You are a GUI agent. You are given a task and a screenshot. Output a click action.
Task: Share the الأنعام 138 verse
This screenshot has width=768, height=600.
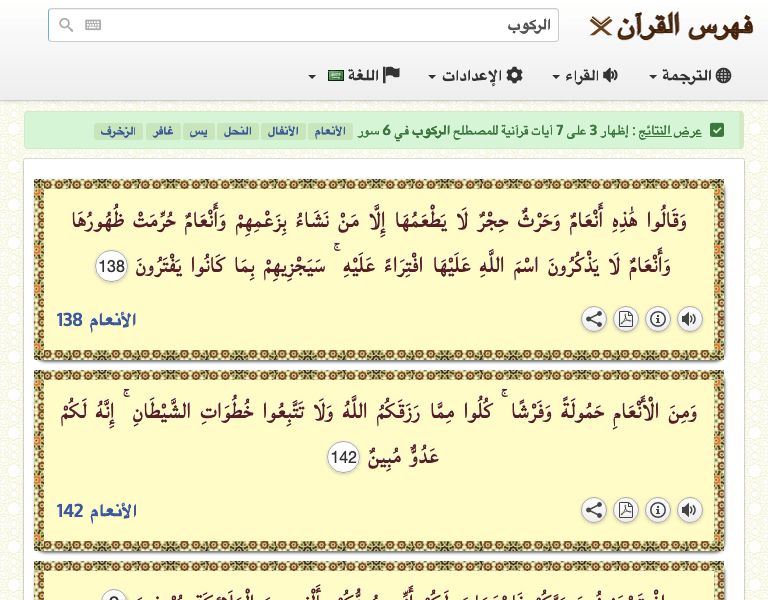coord(594,319)
